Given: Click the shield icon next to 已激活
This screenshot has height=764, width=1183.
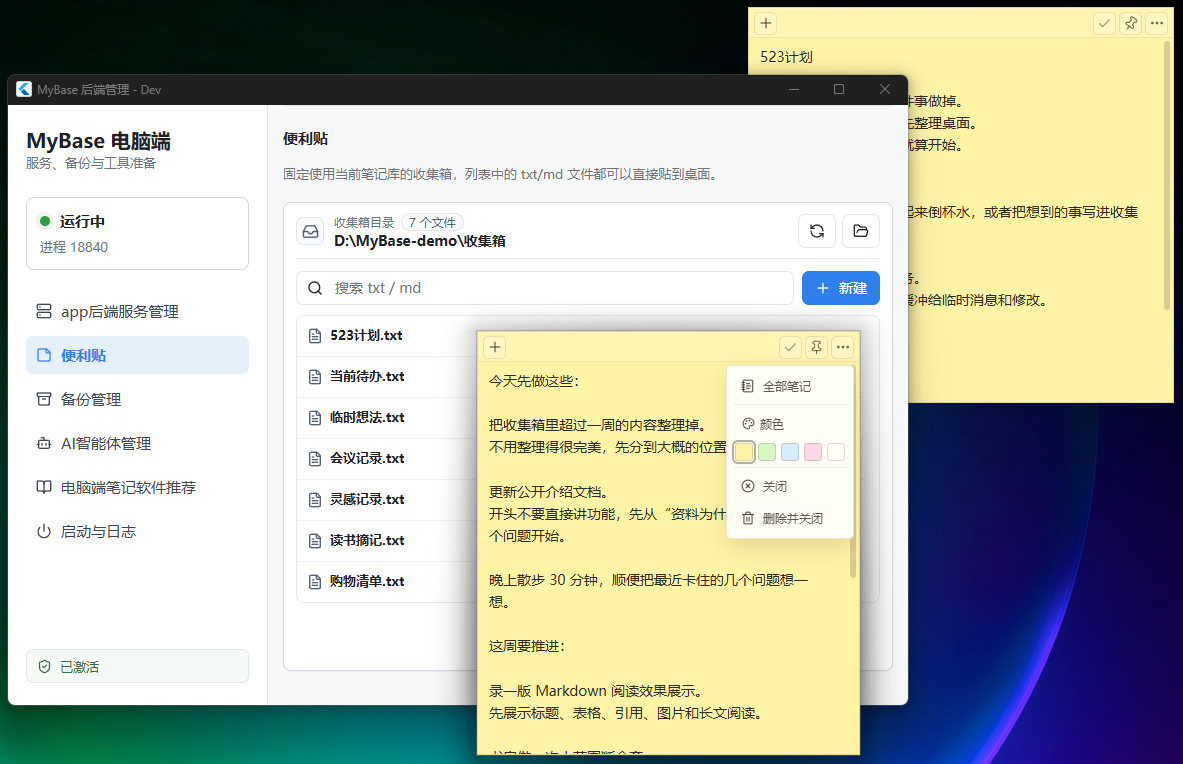Looking at the screenshot, I should tap(45, 667).
